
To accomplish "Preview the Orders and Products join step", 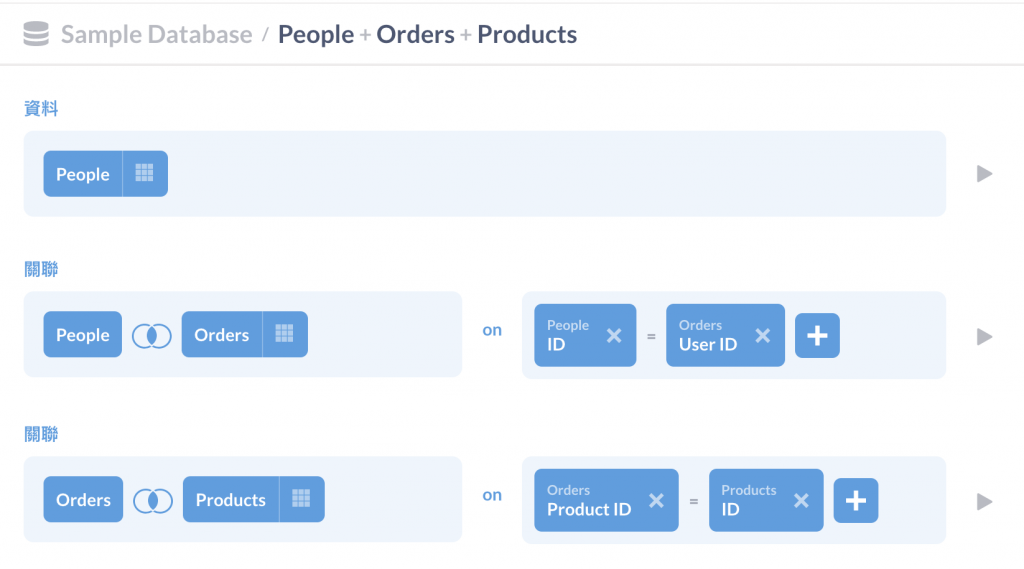I will pos(984,500).
